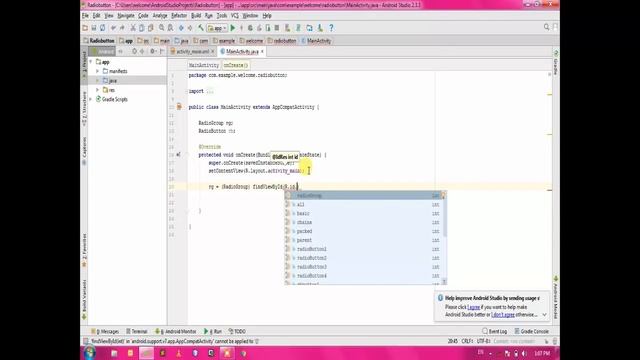Click the Paste toolbar icon

150,28
